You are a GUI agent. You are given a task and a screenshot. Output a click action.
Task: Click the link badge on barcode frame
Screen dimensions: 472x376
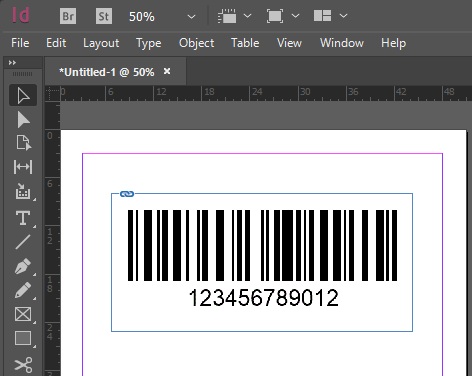click(x=127, y=194)
